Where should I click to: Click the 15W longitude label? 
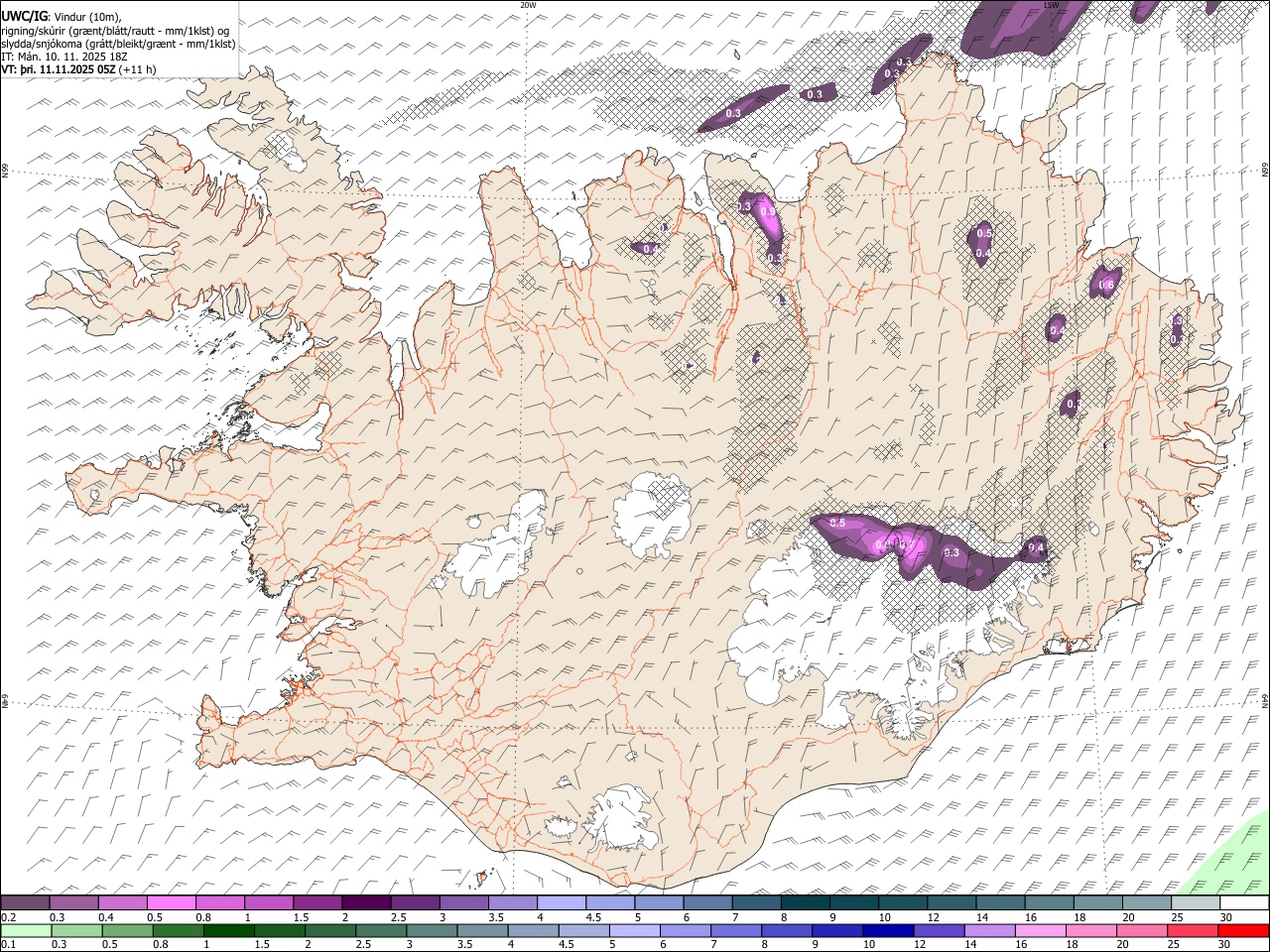(x=1052, y=5)
